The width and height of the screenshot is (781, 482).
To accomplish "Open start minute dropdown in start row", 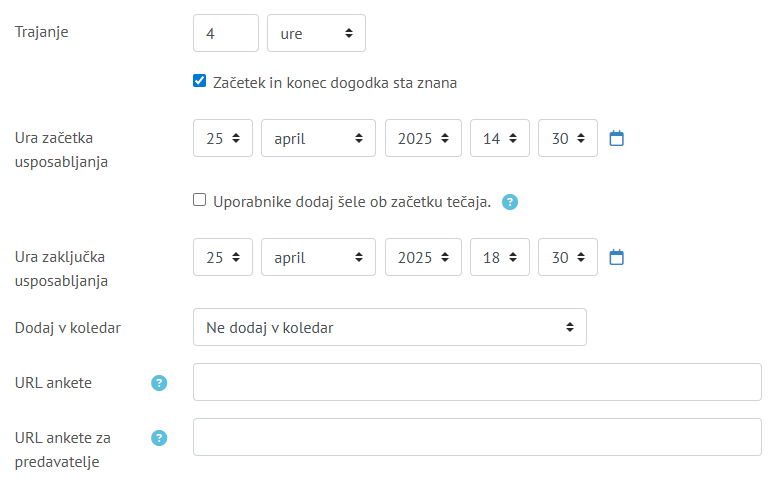I will (x=567, y=138).
